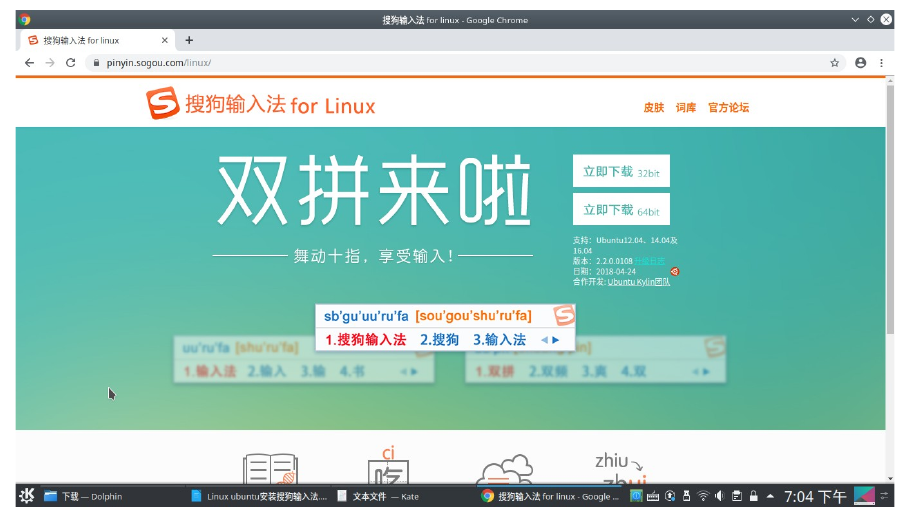907x519 pixels.
Task: Click the 7:04 下午 clock
Action: pyautogui.click(x=815, y=496)
